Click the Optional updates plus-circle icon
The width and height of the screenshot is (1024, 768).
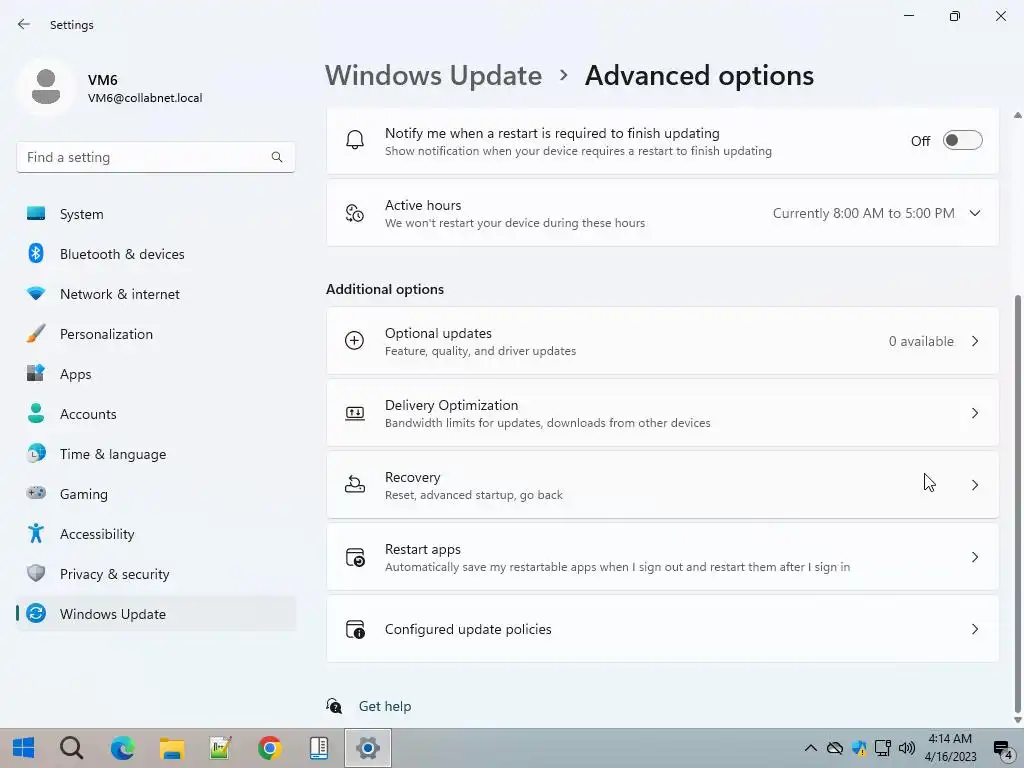[355, 340]
